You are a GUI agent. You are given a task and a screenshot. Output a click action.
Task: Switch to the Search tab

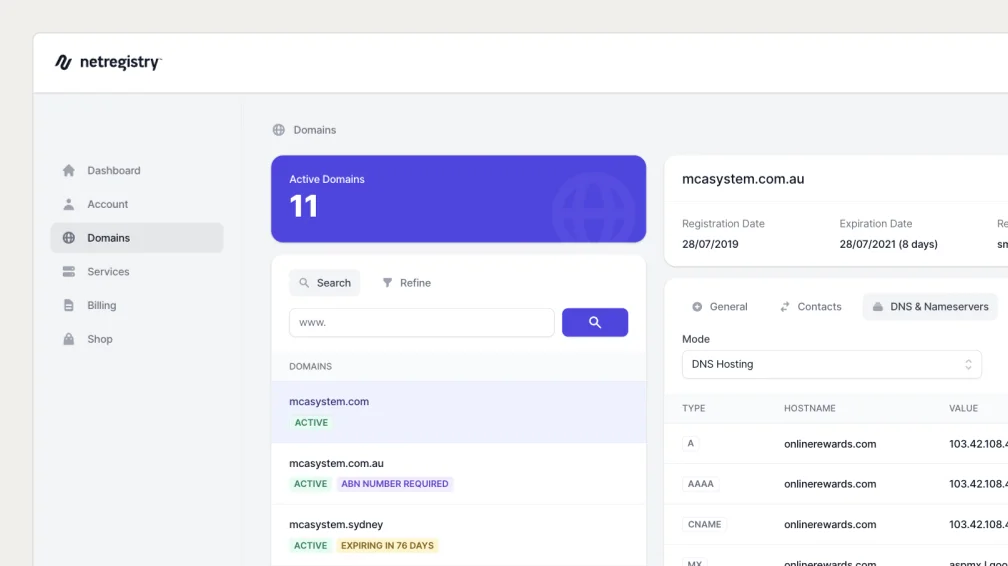pos(325,283)
